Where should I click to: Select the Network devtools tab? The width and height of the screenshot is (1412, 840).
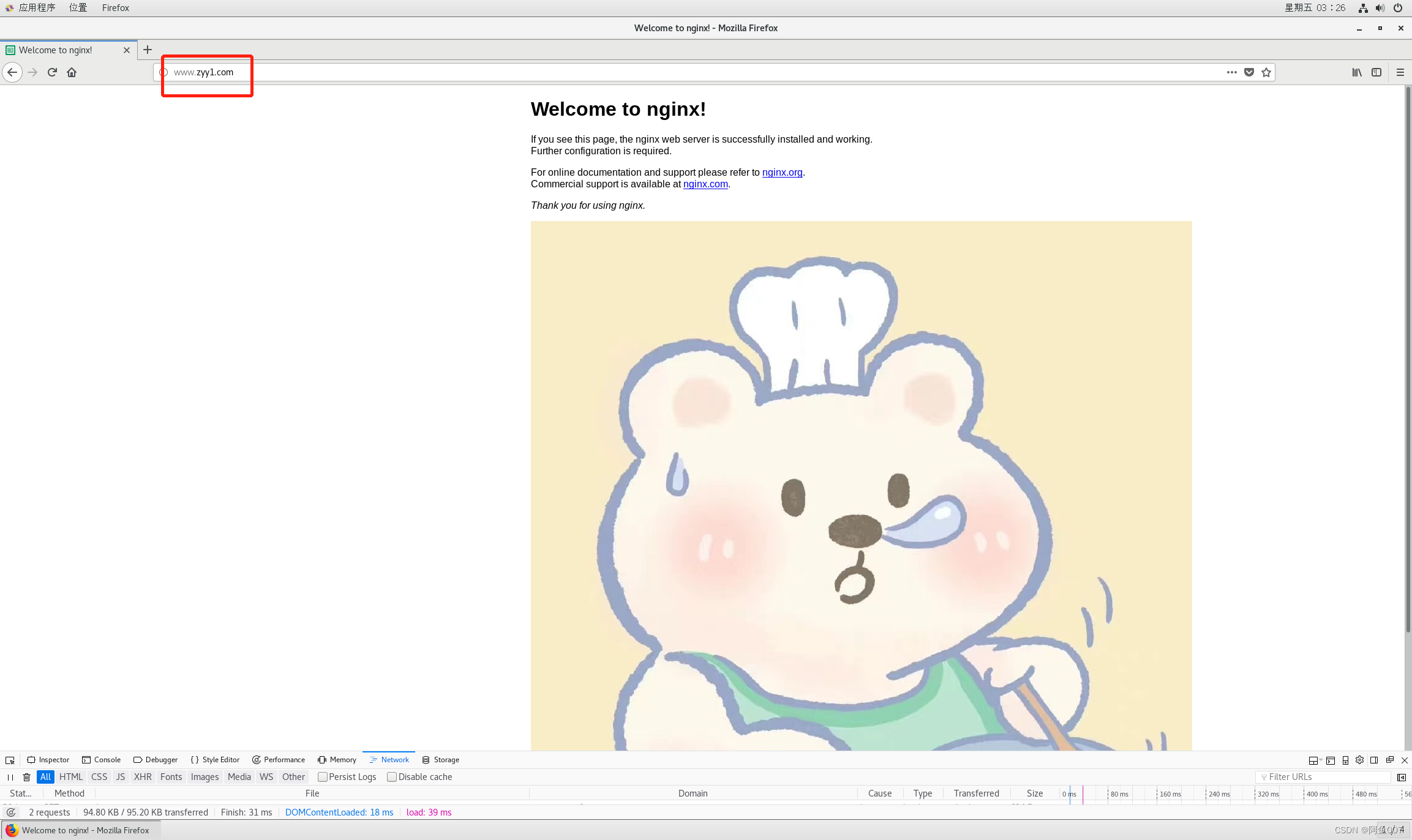tap(389, 760)
